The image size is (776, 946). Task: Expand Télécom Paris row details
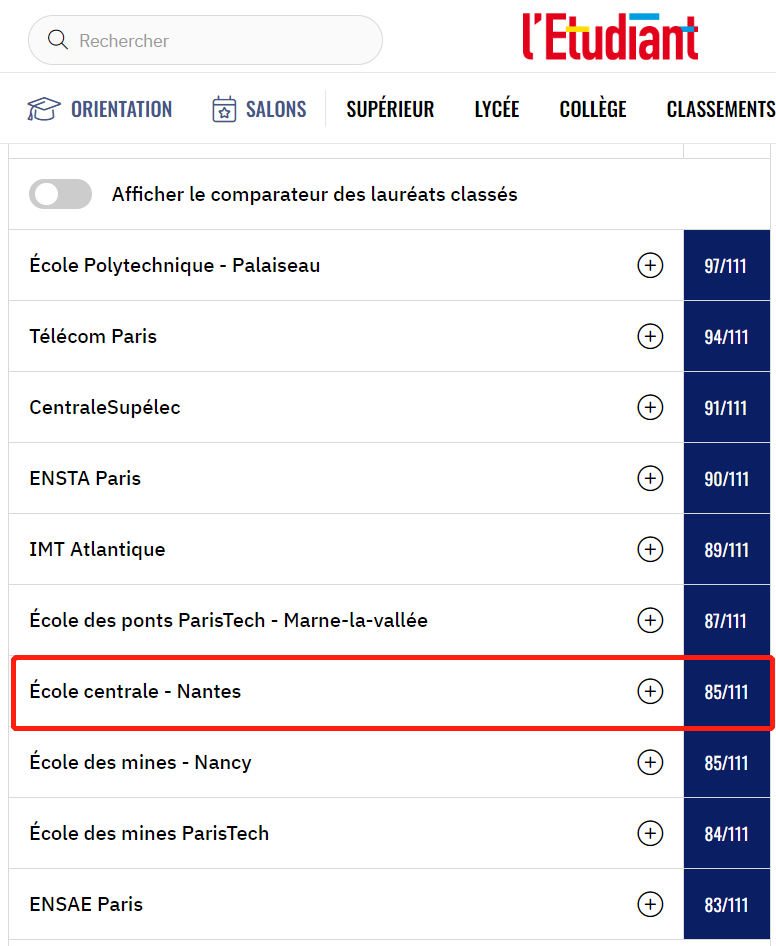point(650,336)
